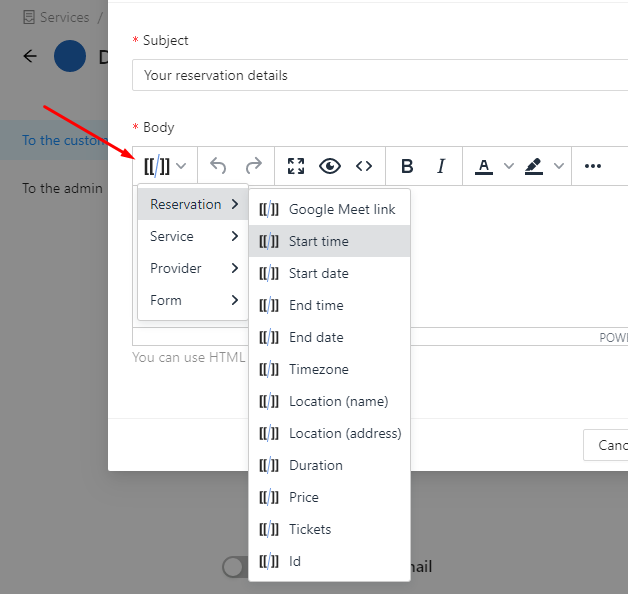This screenshot has height=594, width=628.
Task: Go back with the arrow button
Action: coord(30,56)
